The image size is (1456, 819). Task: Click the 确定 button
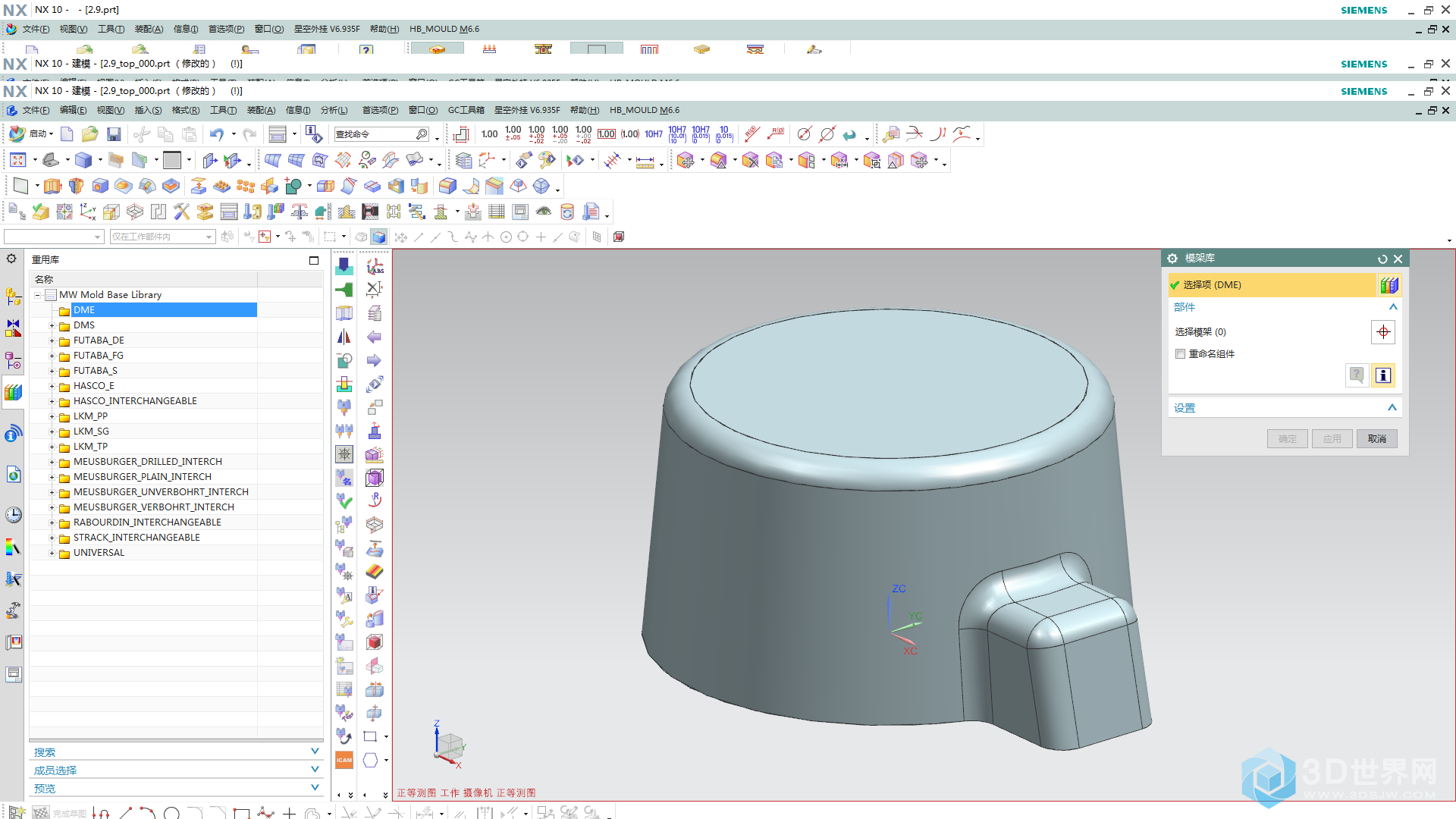pos(1287,439)
